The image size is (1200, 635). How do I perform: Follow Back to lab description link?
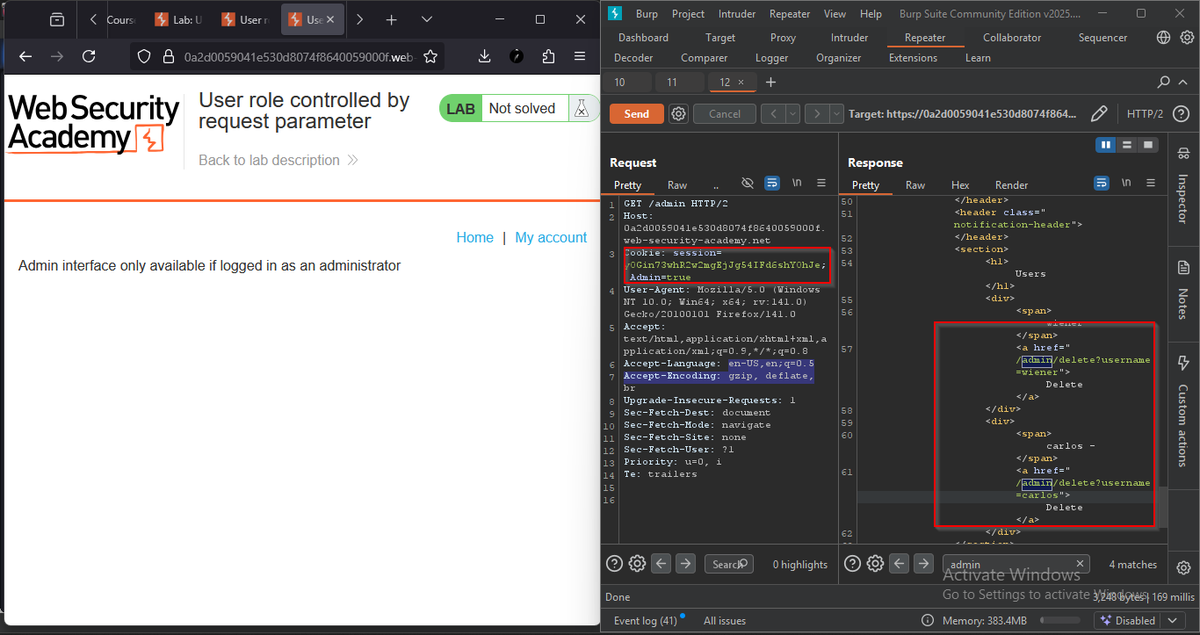pyautogui.click(x=278, y=160)
